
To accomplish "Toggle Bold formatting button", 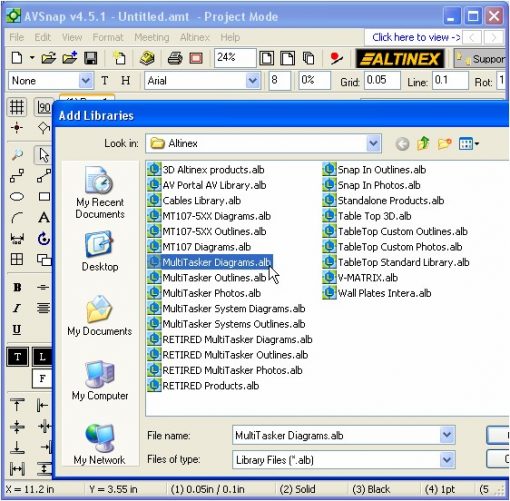I will (x=17, y=287).
